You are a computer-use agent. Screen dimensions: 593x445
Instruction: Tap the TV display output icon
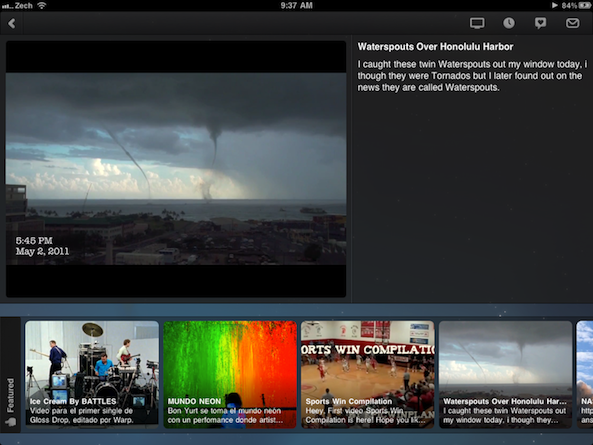pos(477,23)
